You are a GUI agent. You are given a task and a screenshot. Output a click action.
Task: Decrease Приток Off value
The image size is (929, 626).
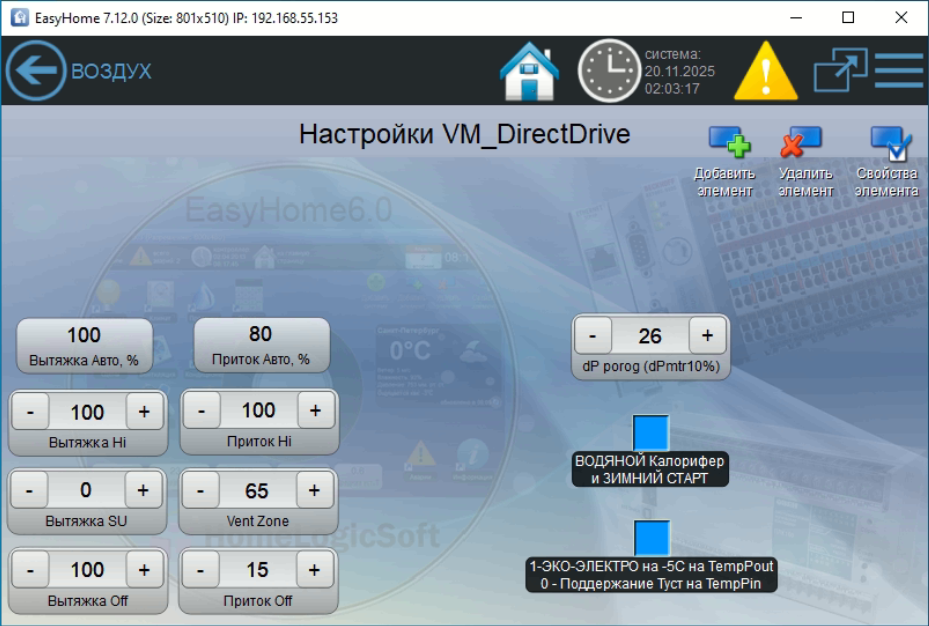click(201, 569)
